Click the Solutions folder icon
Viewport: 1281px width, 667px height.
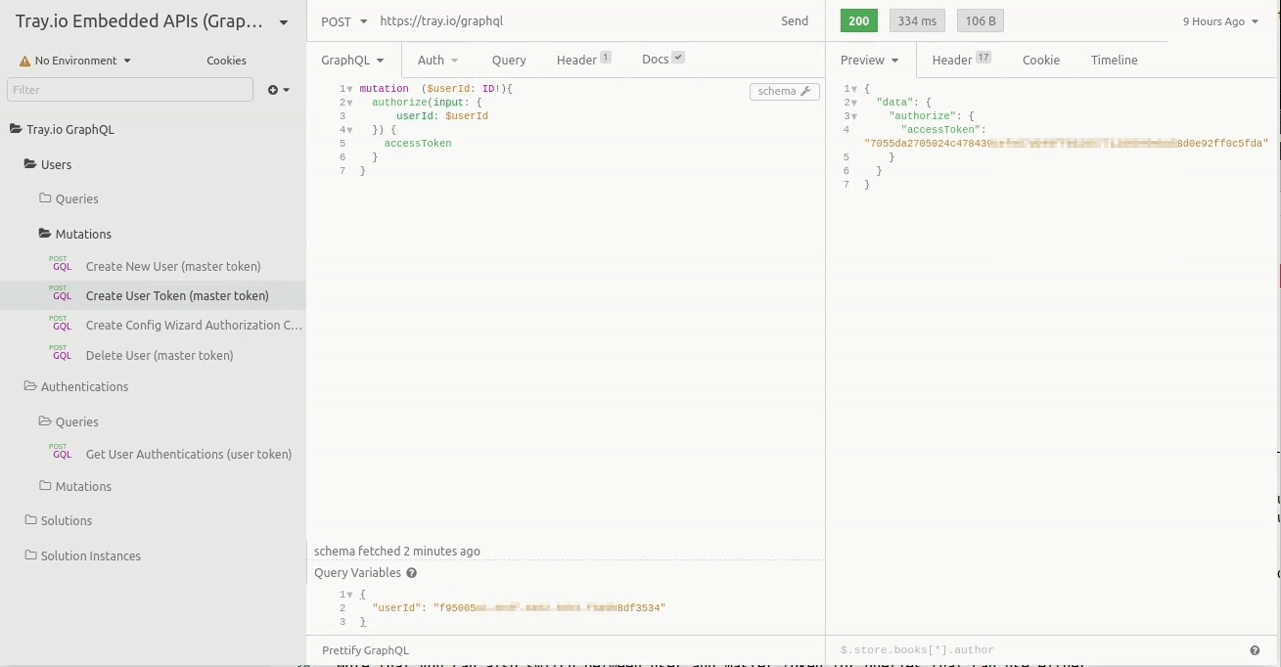click(x=30, y=520)
